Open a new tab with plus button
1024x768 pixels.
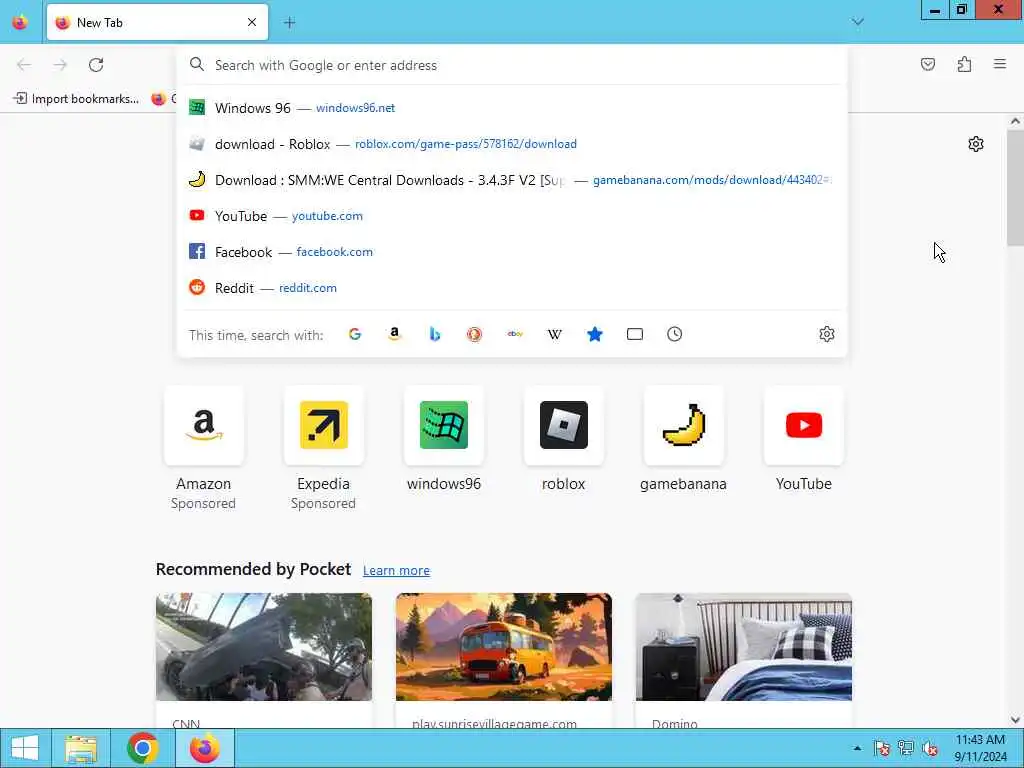coord(289,22)
